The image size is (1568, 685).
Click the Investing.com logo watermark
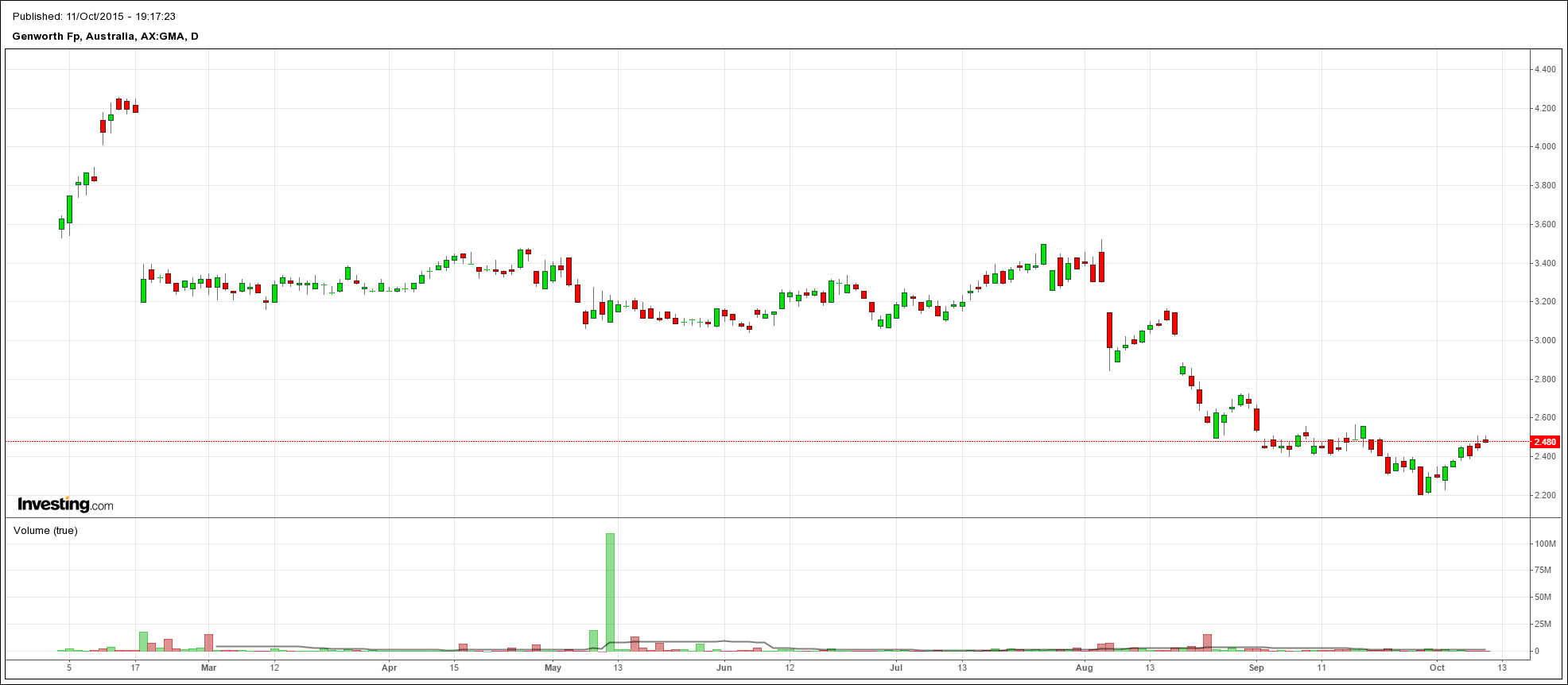pyautogui.click(x=65, y=505)
